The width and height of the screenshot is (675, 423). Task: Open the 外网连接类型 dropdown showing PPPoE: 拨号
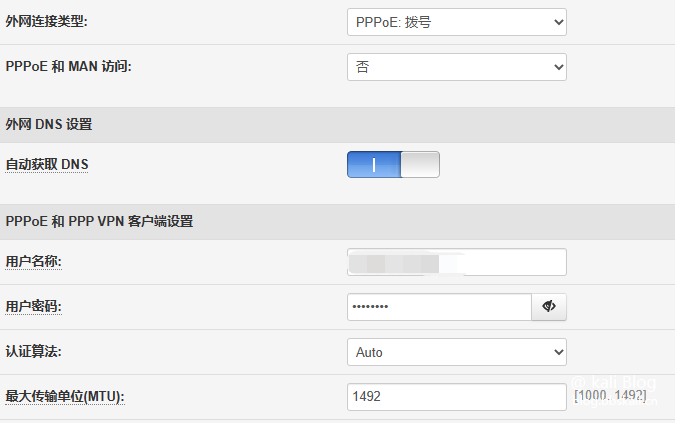coord(457,22)
